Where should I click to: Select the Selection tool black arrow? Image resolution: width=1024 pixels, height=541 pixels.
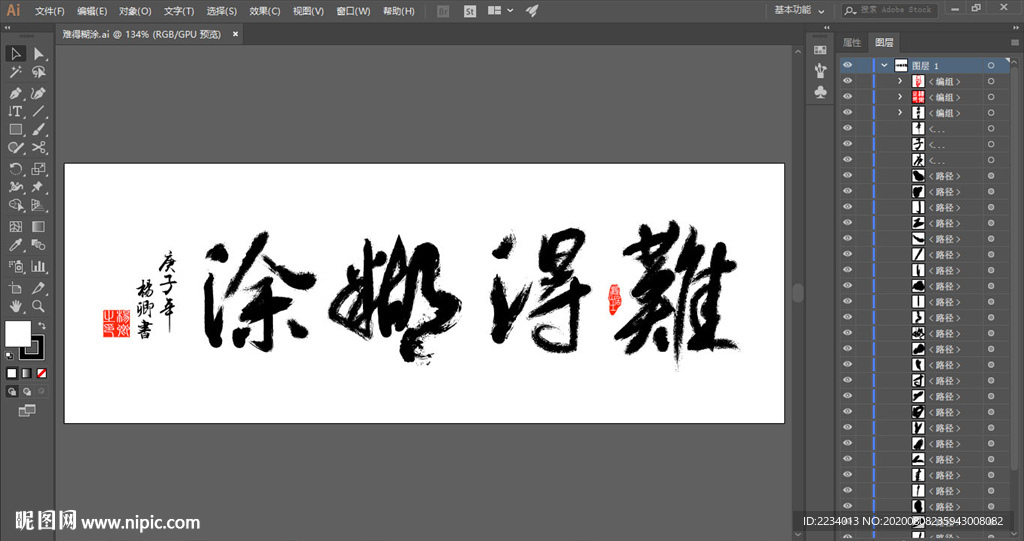[x=16, y=54]
